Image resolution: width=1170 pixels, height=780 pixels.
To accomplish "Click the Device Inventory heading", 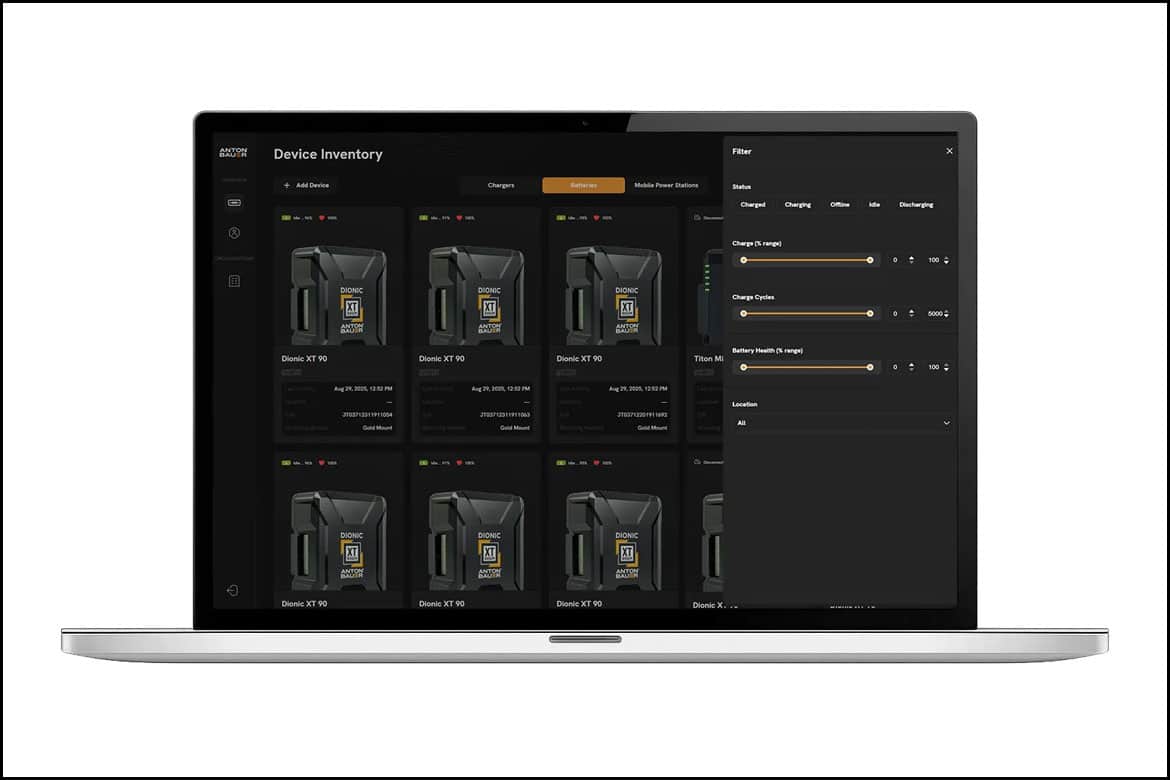I will click(x=328, y=155).
